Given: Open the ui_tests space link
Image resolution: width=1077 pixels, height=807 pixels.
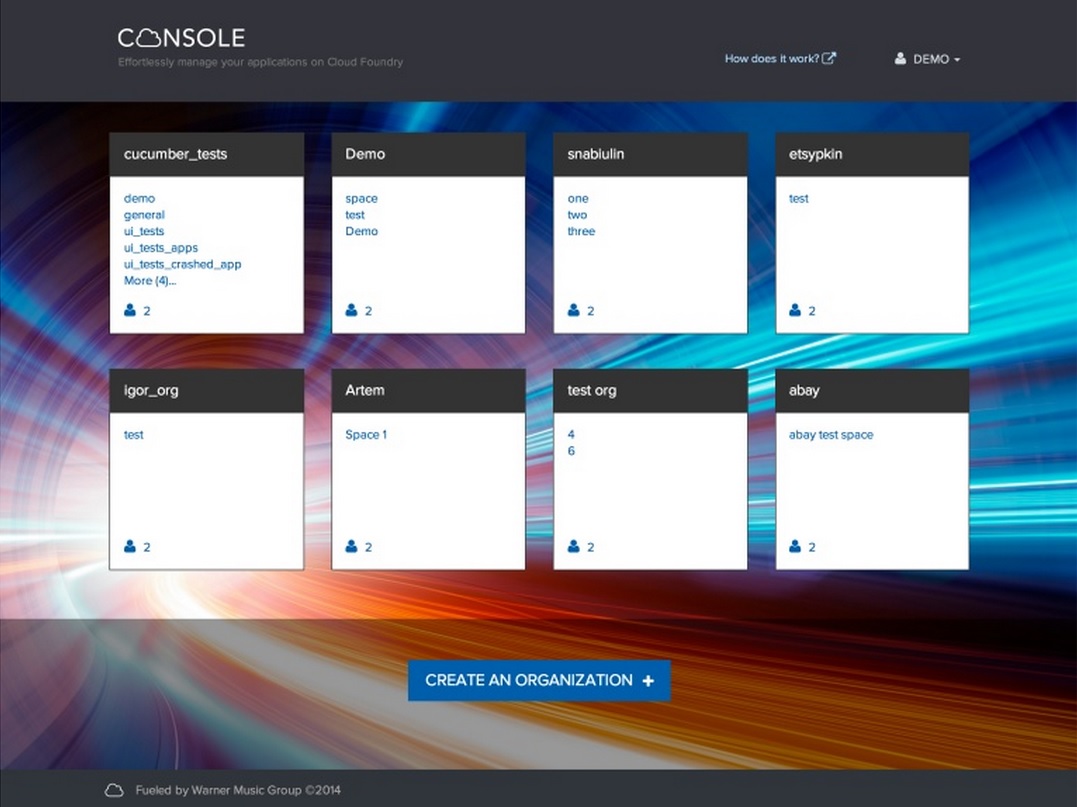Looking at the screenshot, I should 144,231.
